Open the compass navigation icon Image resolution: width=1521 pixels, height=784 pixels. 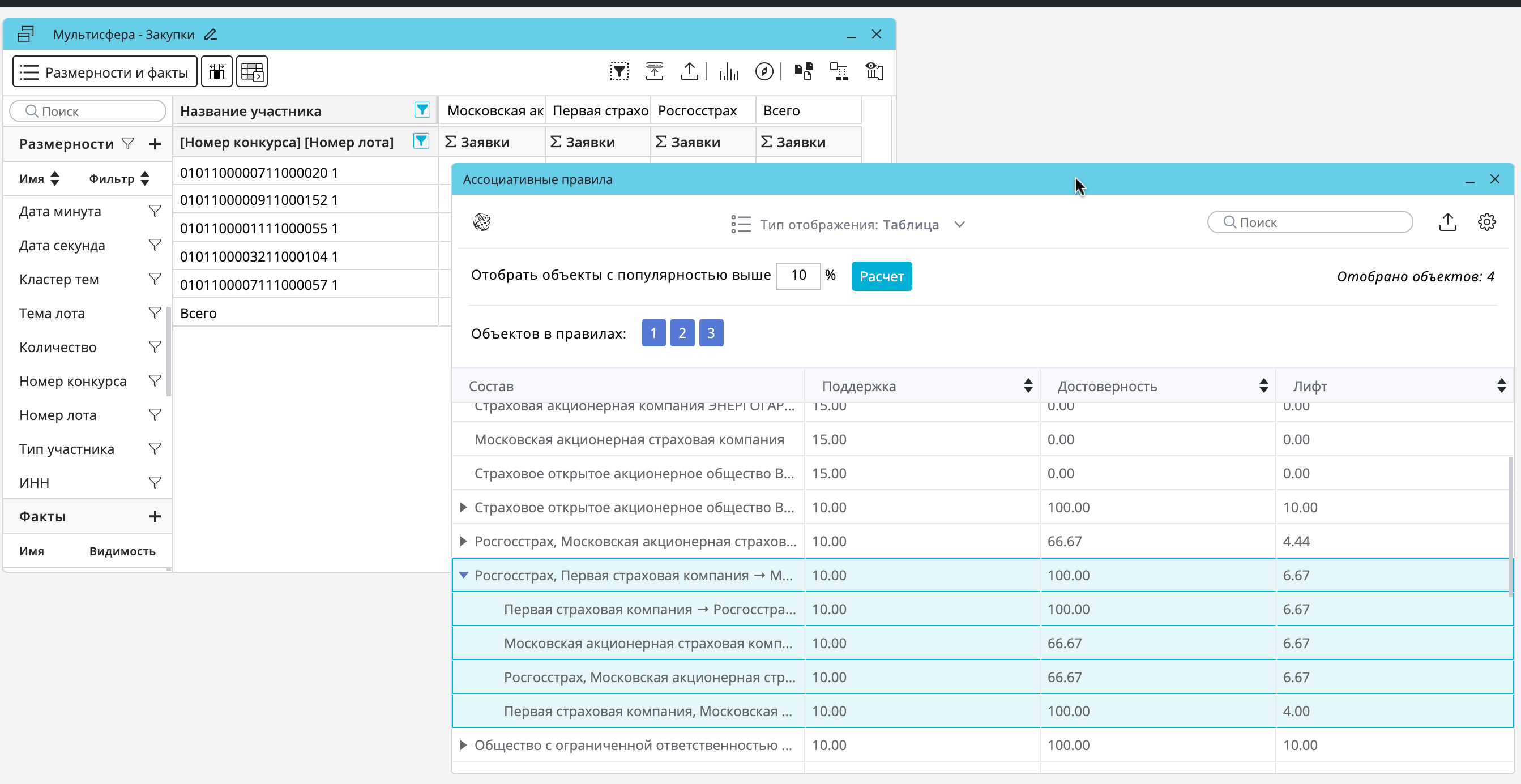tap(764, 71)
